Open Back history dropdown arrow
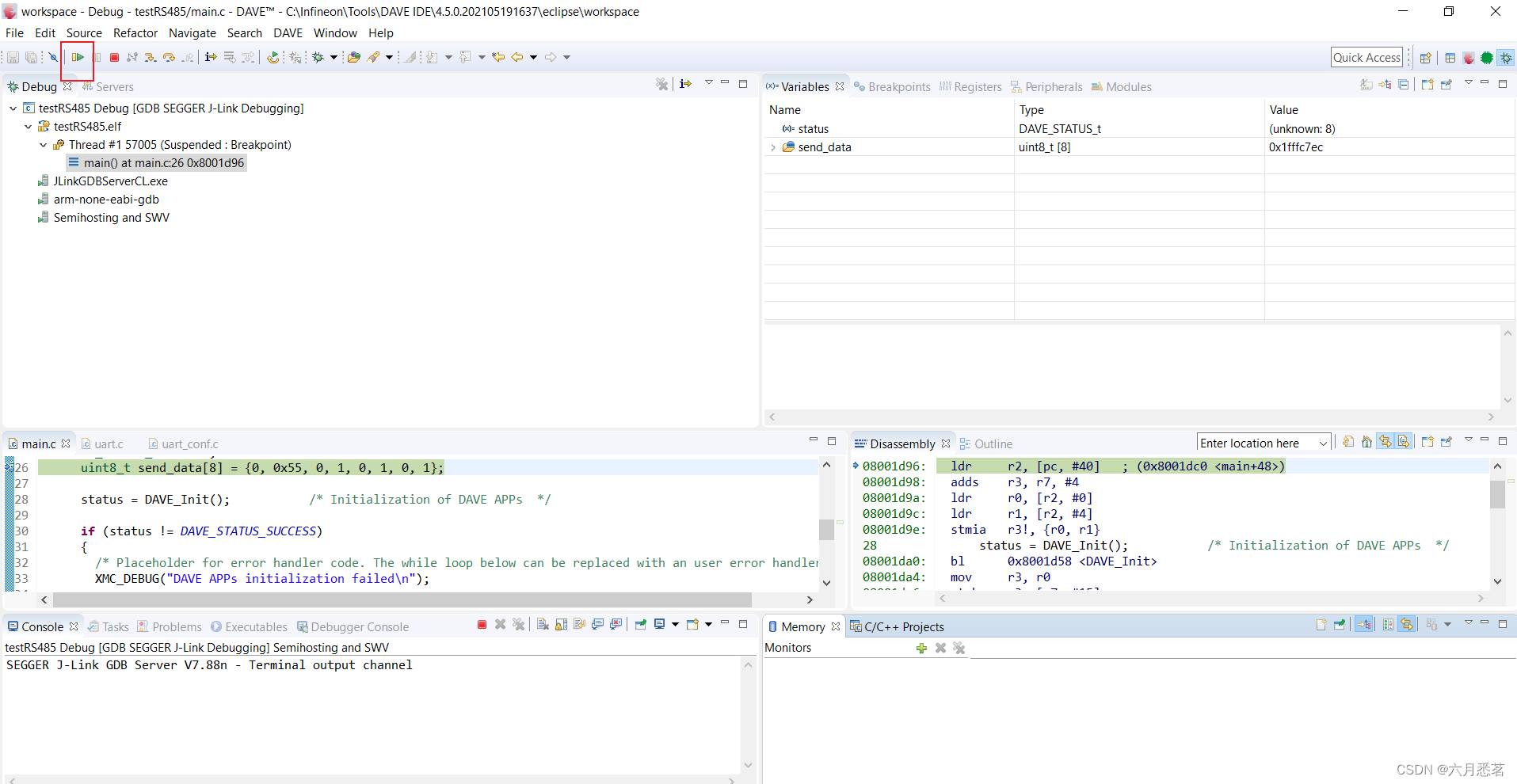Viewport: 1517px width, 784px height. 533,57
